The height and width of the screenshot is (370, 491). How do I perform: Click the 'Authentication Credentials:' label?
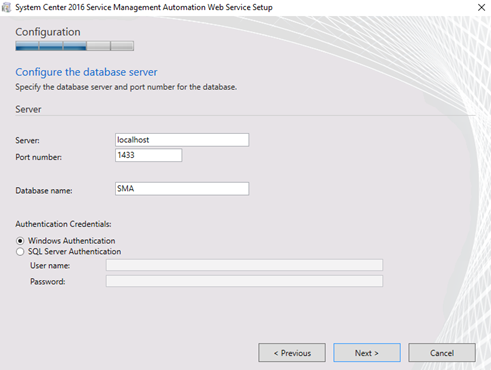[x=63, y=224]
